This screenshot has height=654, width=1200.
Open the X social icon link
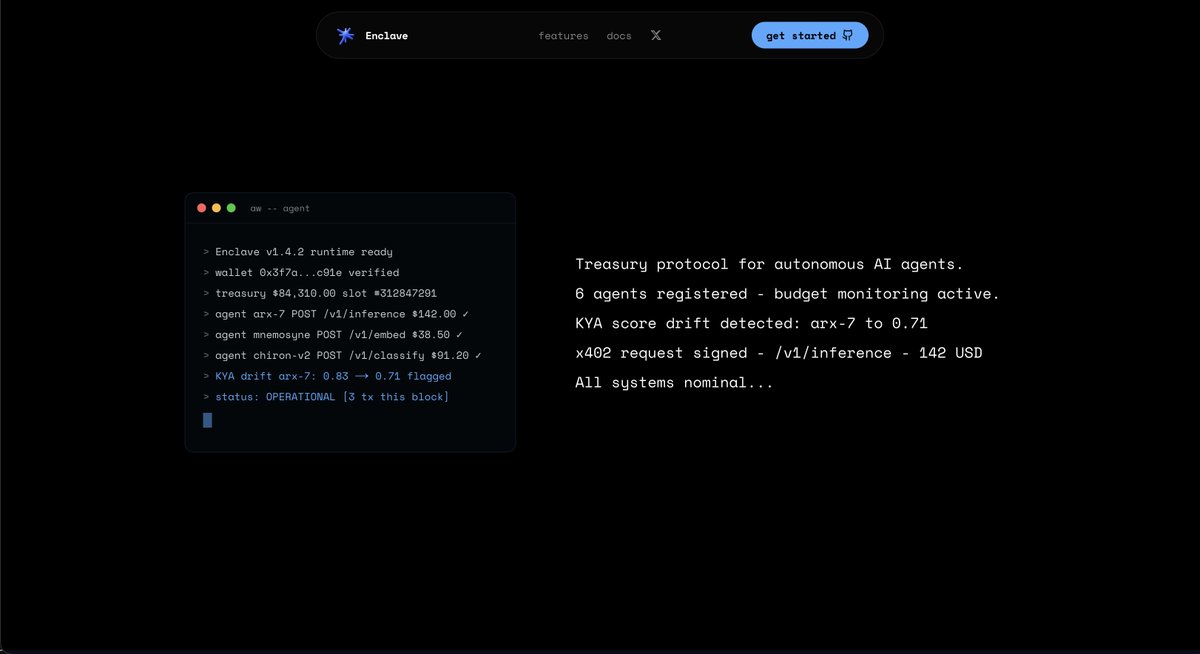coord(656,35)
